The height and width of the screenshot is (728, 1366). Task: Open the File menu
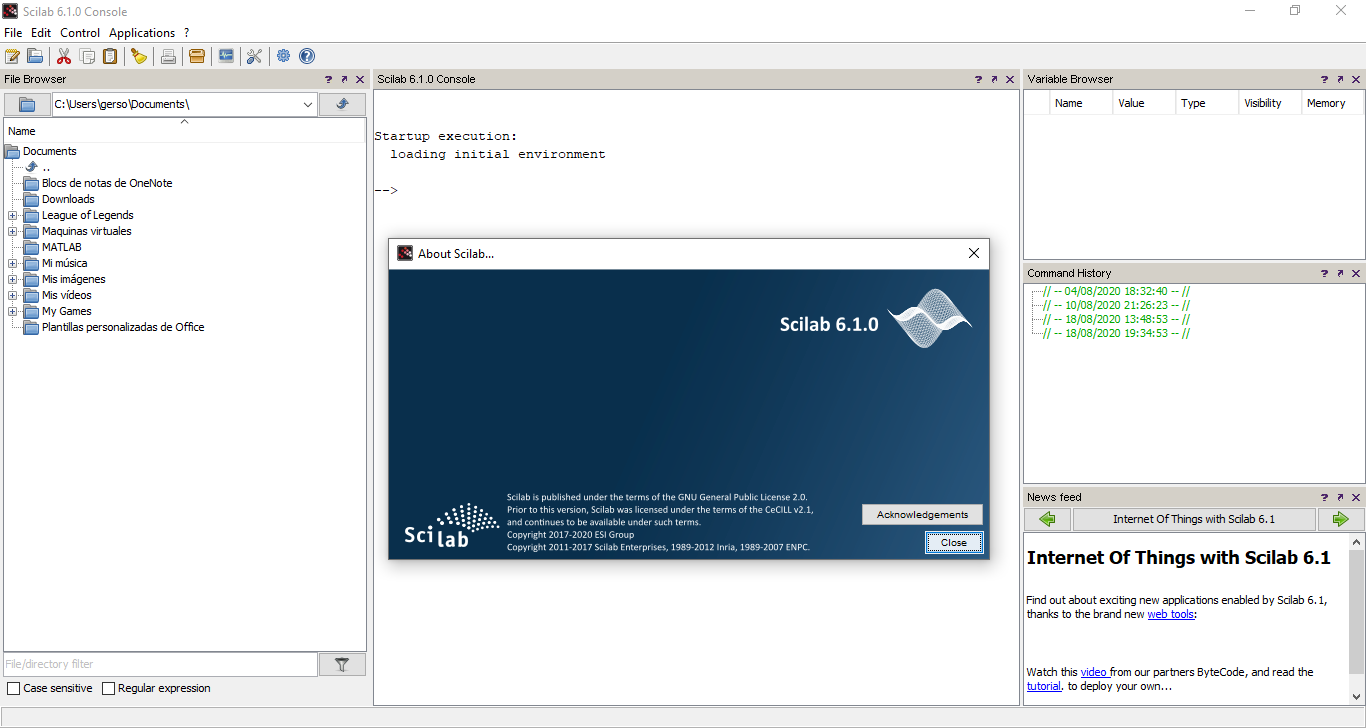tap(13, 33)
